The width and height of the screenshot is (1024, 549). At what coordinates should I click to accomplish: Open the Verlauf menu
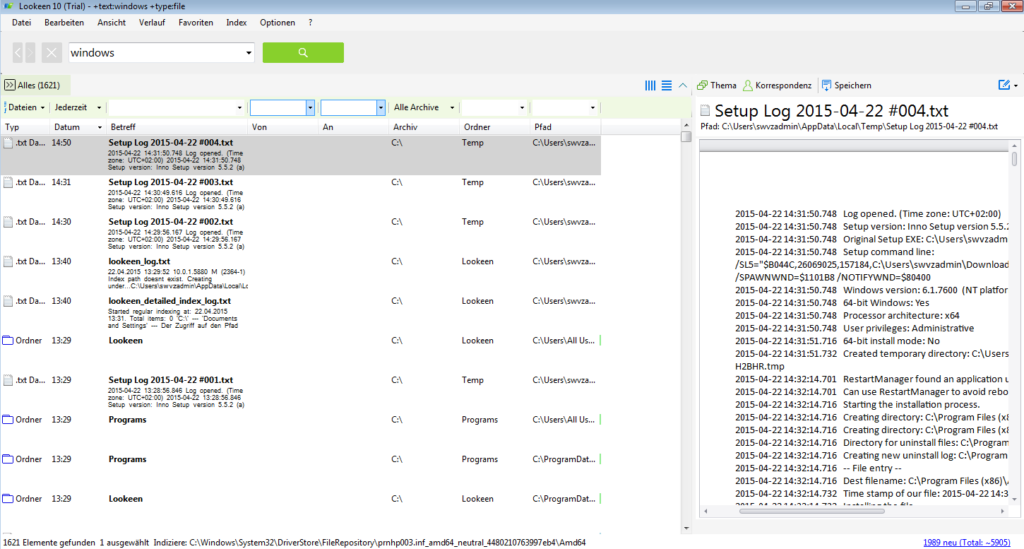click(x=152, y=23)
